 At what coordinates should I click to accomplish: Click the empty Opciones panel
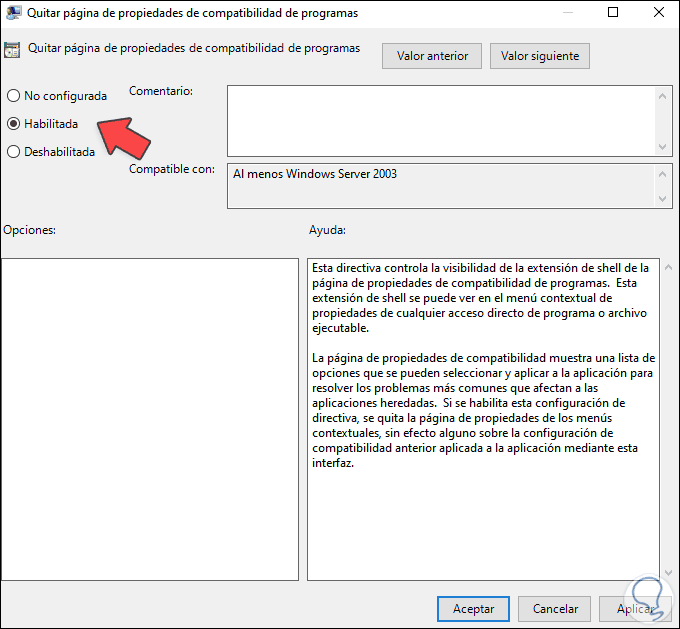(x=150, y=419)
